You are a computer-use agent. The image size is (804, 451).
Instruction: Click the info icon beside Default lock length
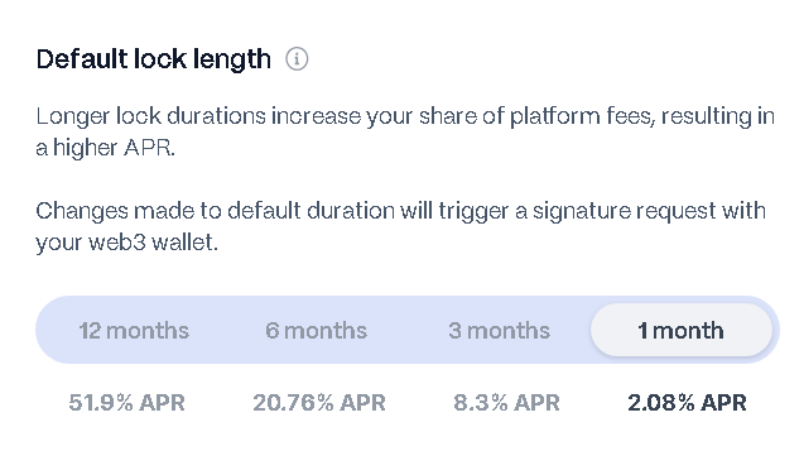pos(297,60)
